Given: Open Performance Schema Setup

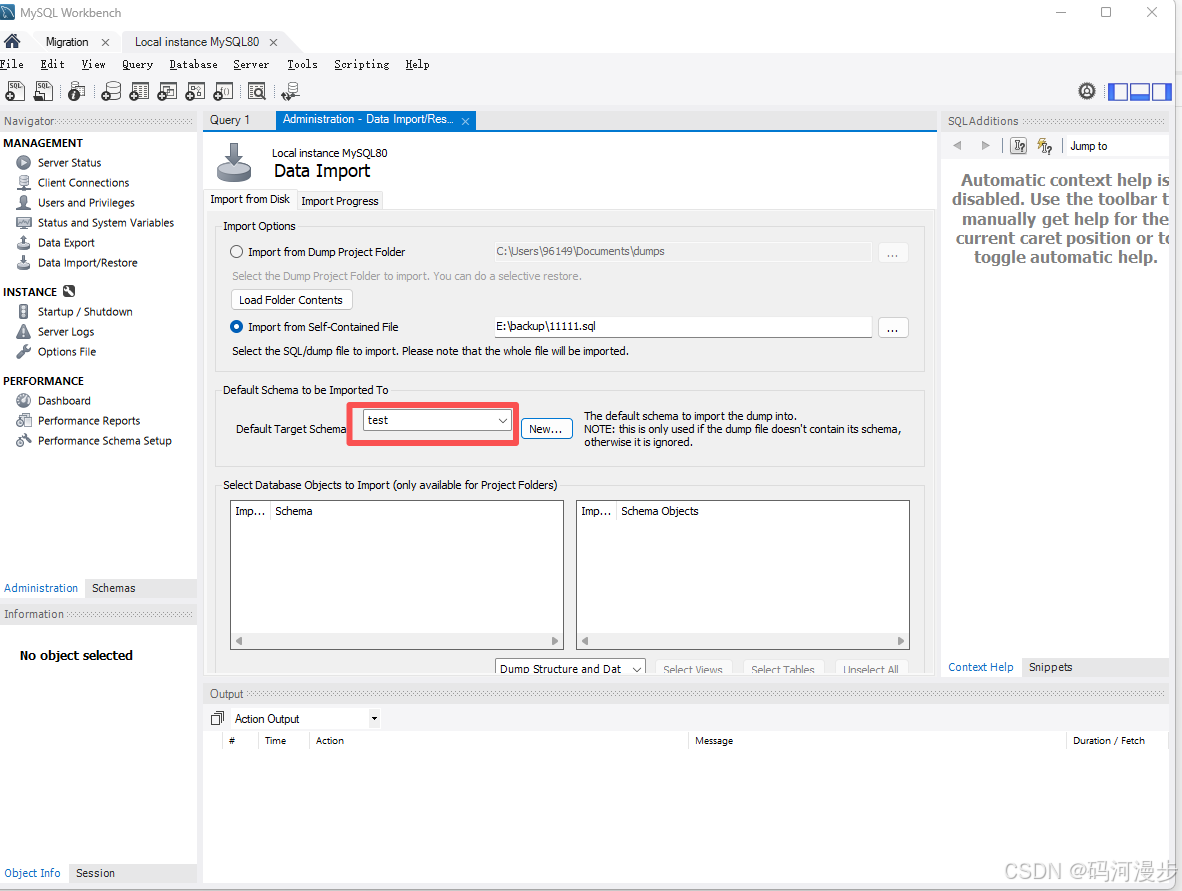Looking at the screenshot, I should click(x=105, y=440).
